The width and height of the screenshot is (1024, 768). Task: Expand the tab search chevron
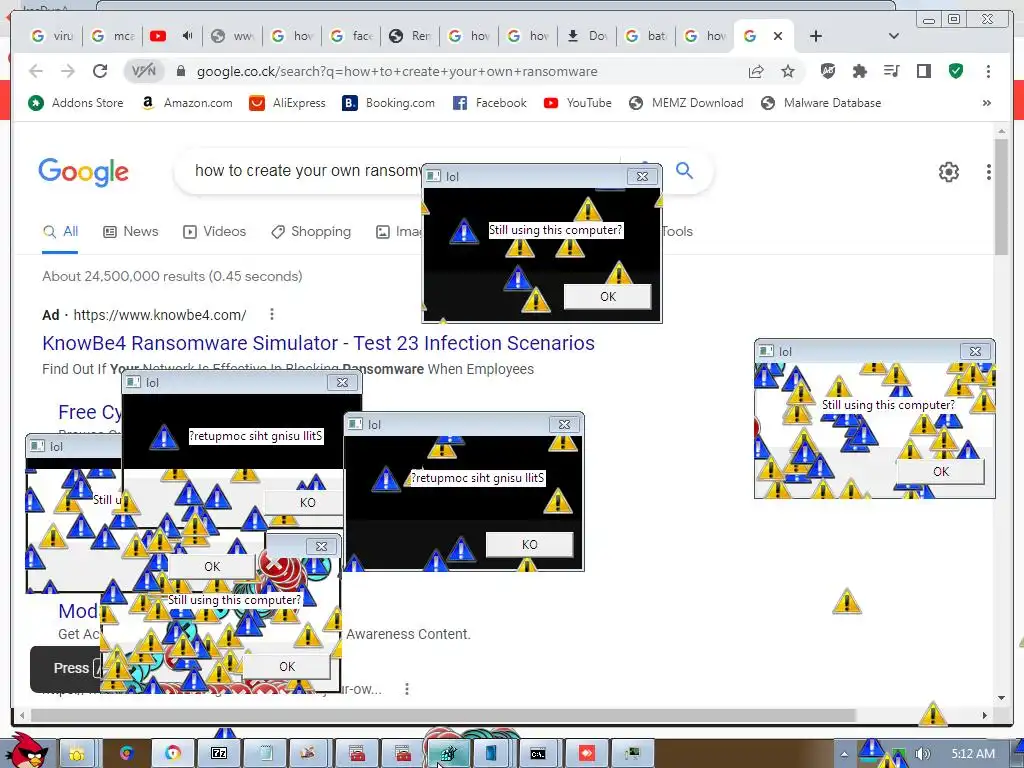(894, 36)
